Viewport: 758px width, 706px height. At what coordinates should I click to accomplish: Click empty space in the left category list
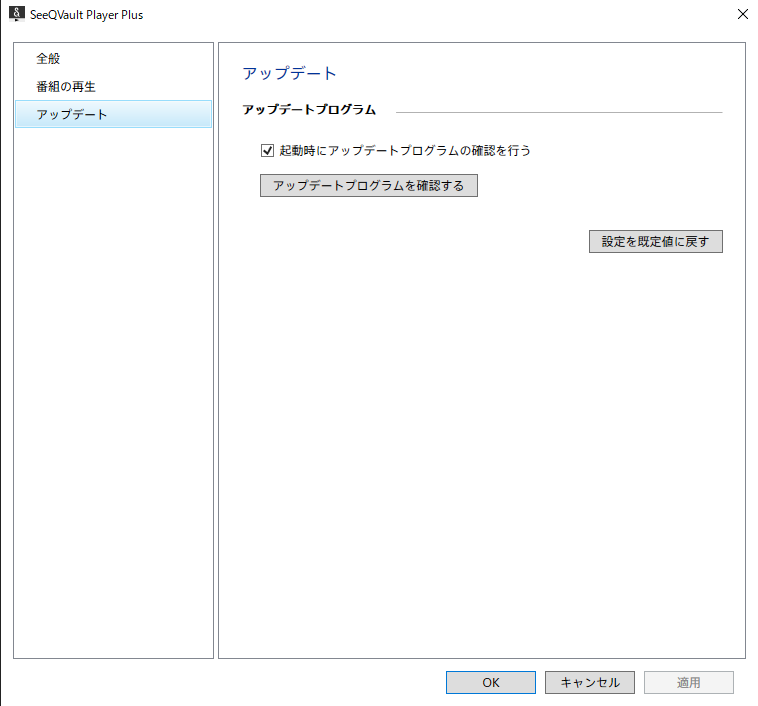point(113,400)
